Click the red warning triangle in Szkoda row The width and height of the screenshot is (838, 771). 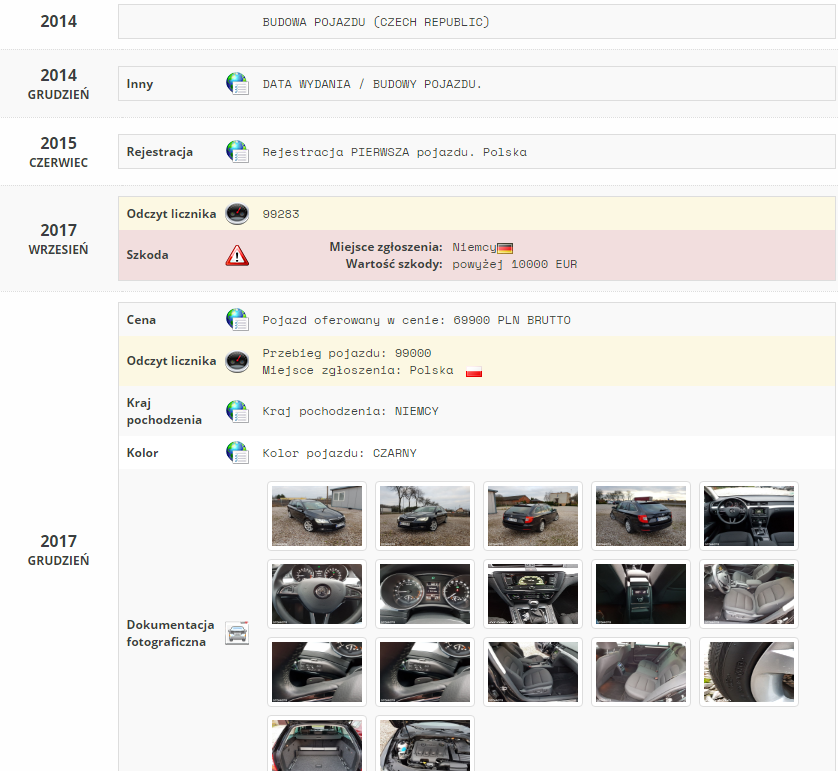pos(237,256)
